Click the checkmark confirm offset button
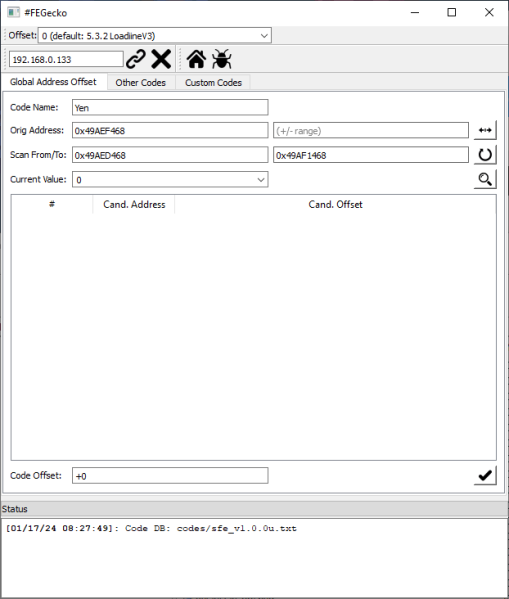This screenshot has height=599, width=509. click(x=485, y=476)
